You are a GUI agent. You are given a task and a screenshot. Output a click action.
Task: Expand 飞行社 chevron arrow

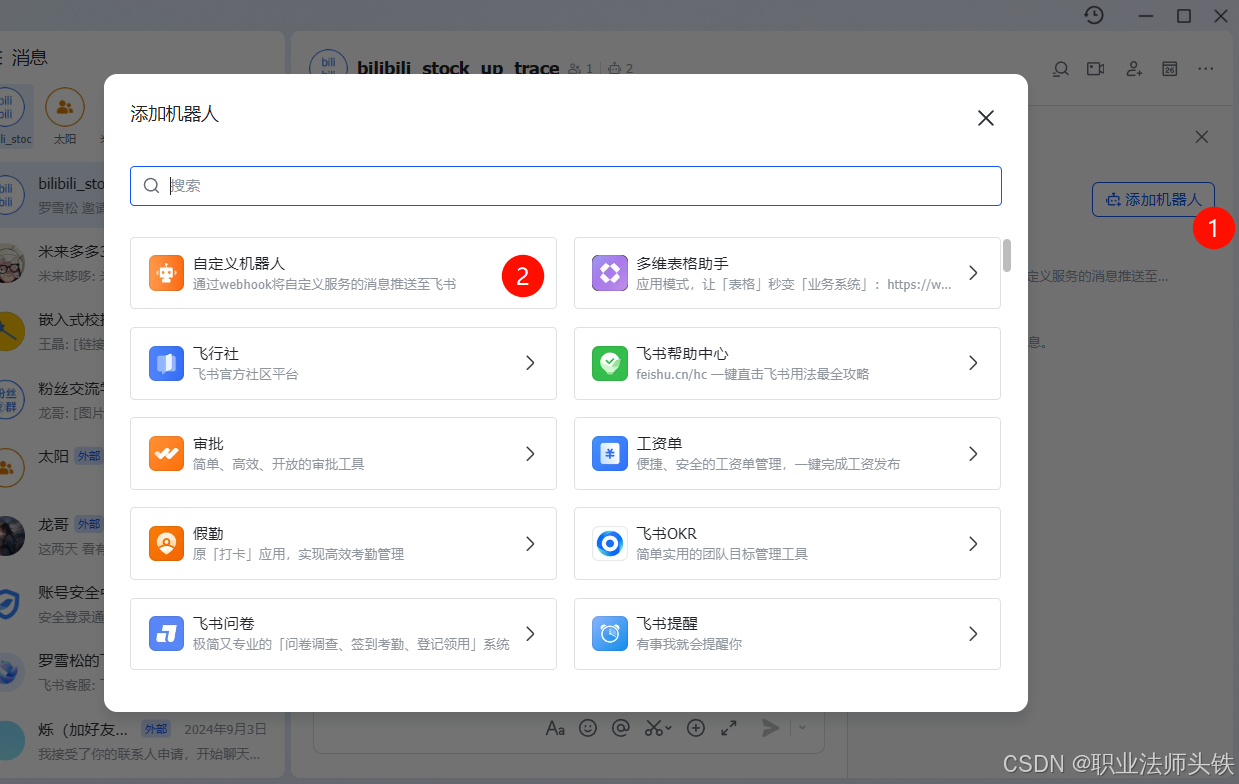[530, 363]
